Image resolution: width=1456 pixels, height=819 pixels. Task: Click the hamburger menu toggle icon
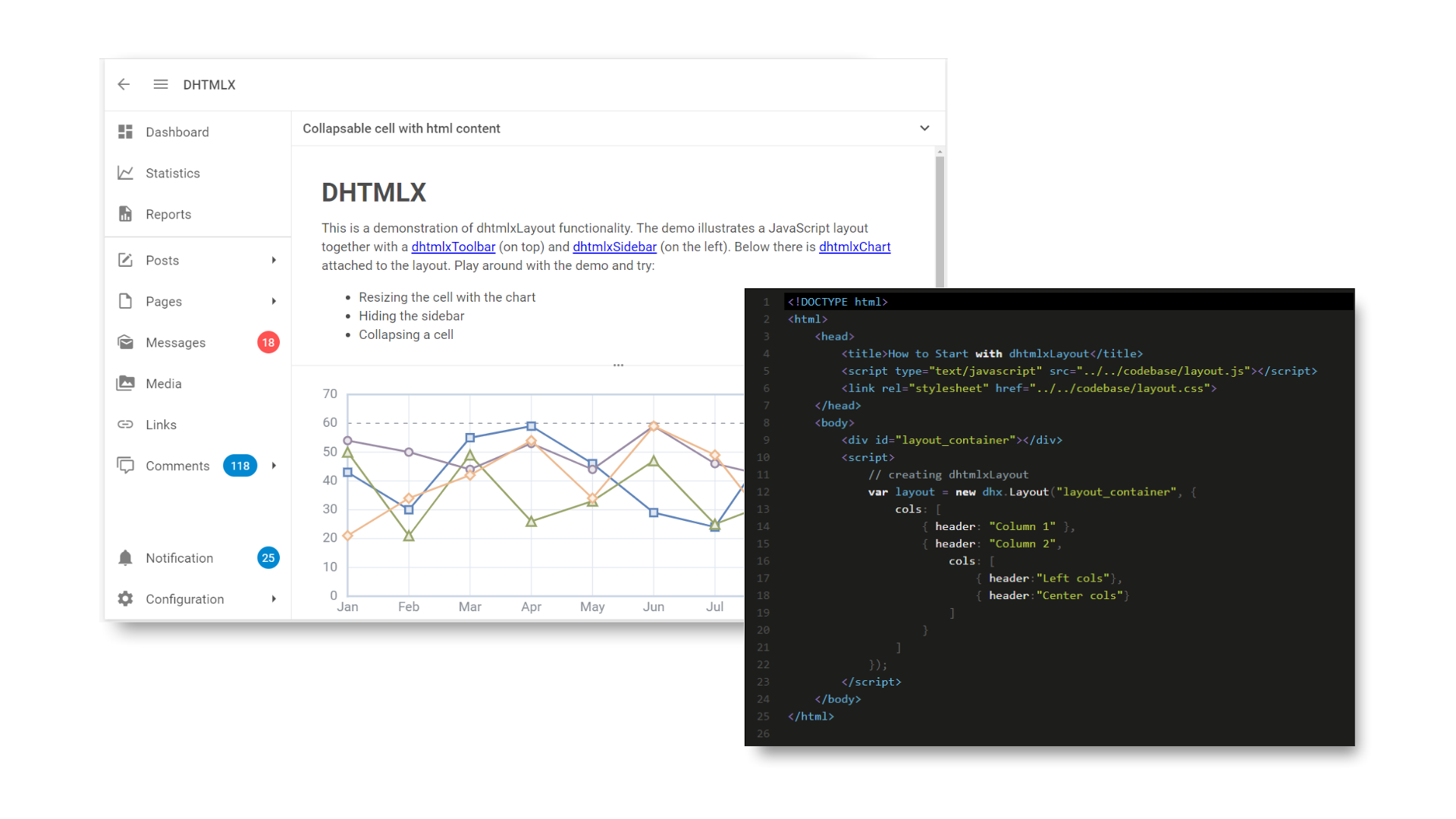click(x=160, y=84)
